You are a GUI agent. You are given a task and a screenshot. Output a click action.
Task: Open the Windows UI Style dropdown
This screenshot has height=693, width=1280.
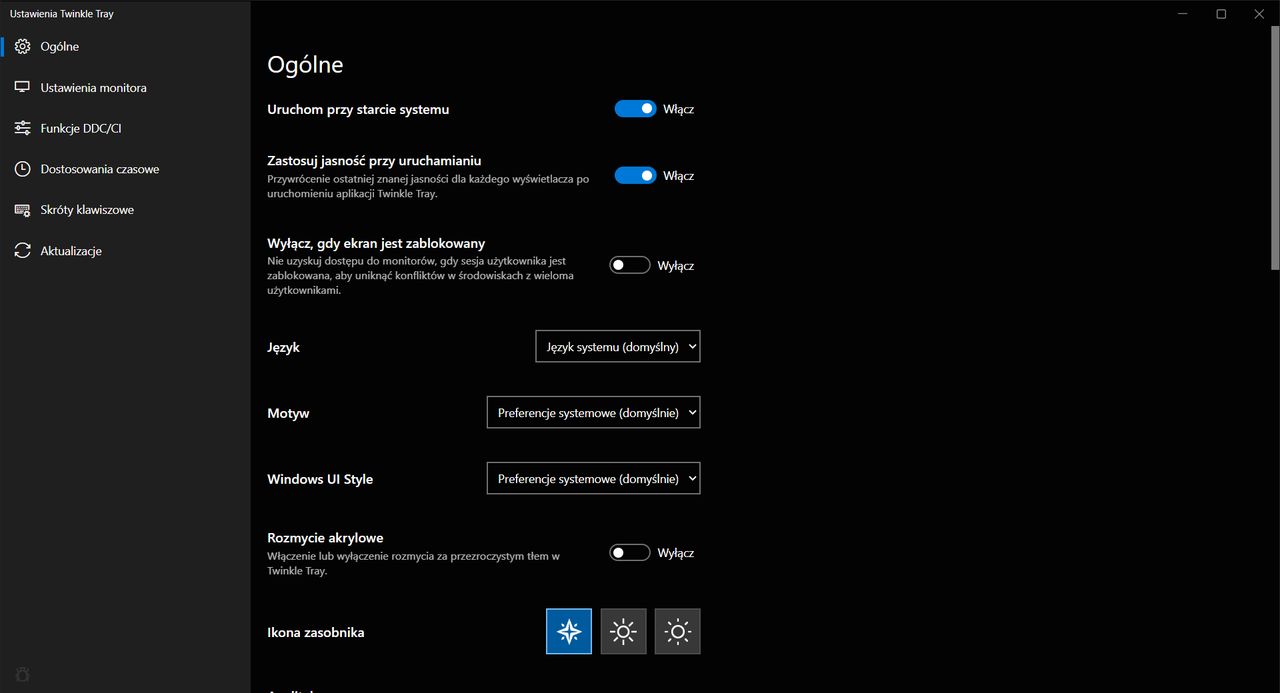(593, 478)
